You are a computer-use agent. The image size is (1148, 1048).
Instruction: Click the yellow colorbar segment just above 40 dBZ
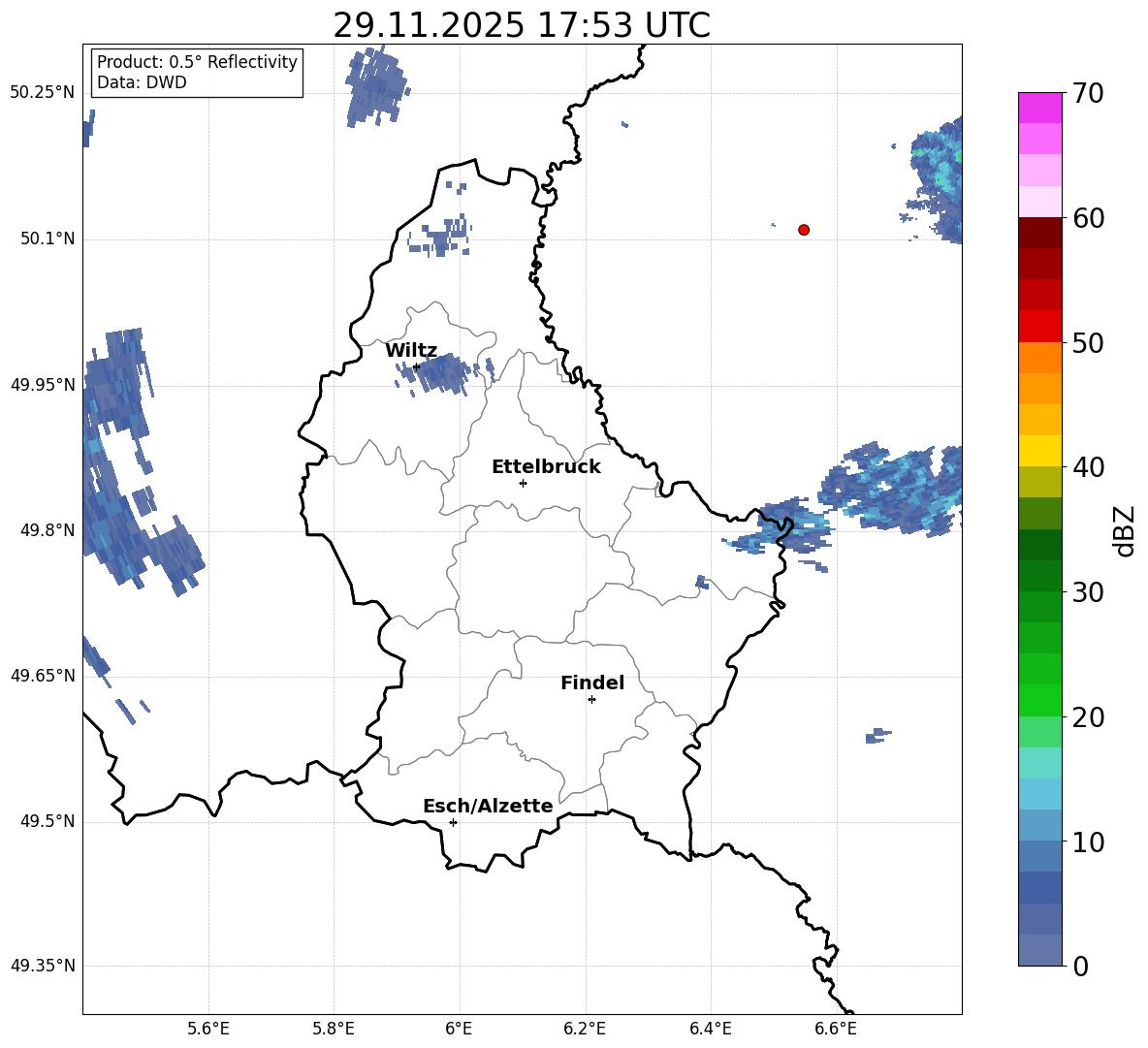pos(1040,451)
